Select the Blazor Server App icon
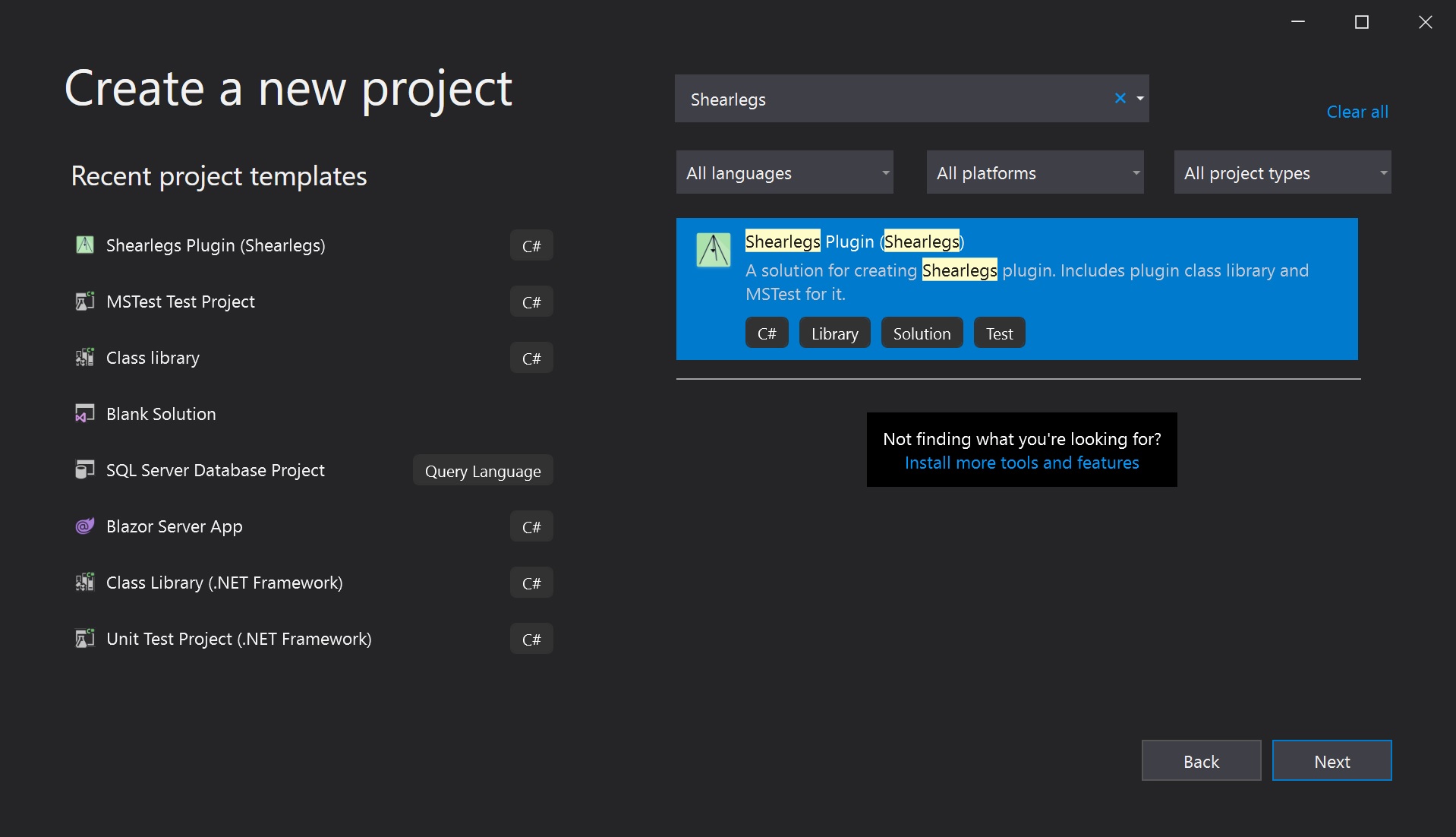Viewport: 1456px width, 837px height. click(x=85, y=526)
